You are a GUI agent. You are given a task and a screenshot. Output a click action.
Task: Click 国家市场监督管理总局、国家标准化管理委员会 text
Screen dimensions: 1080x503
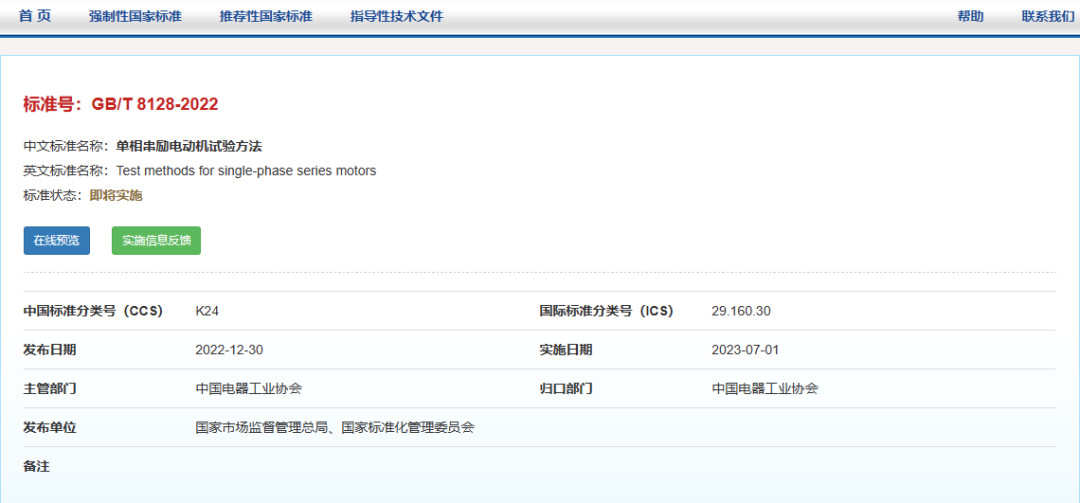click(335, 428)
